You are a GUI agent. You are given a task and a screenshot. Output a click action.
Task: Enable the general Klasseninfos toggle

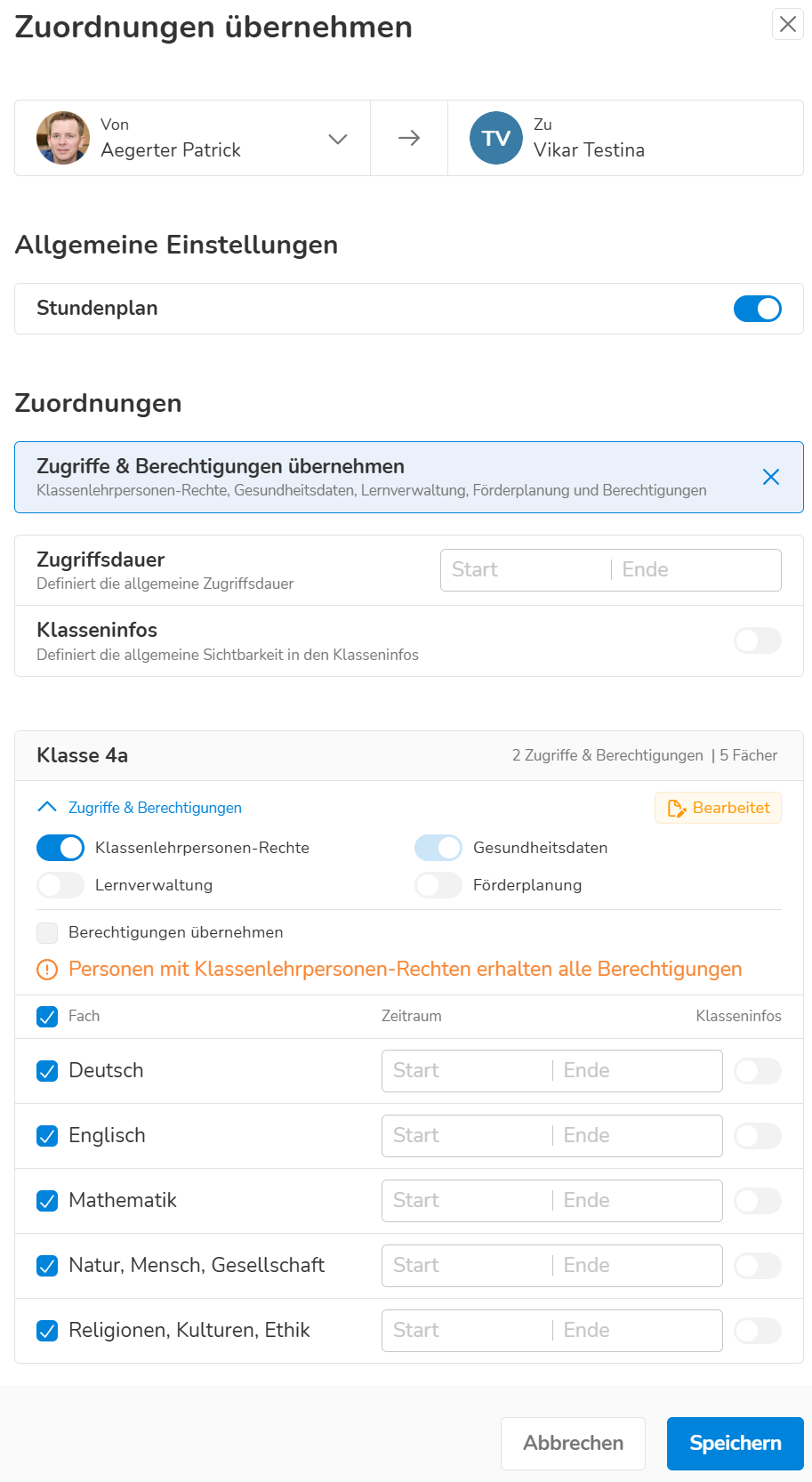click(758, 640)
